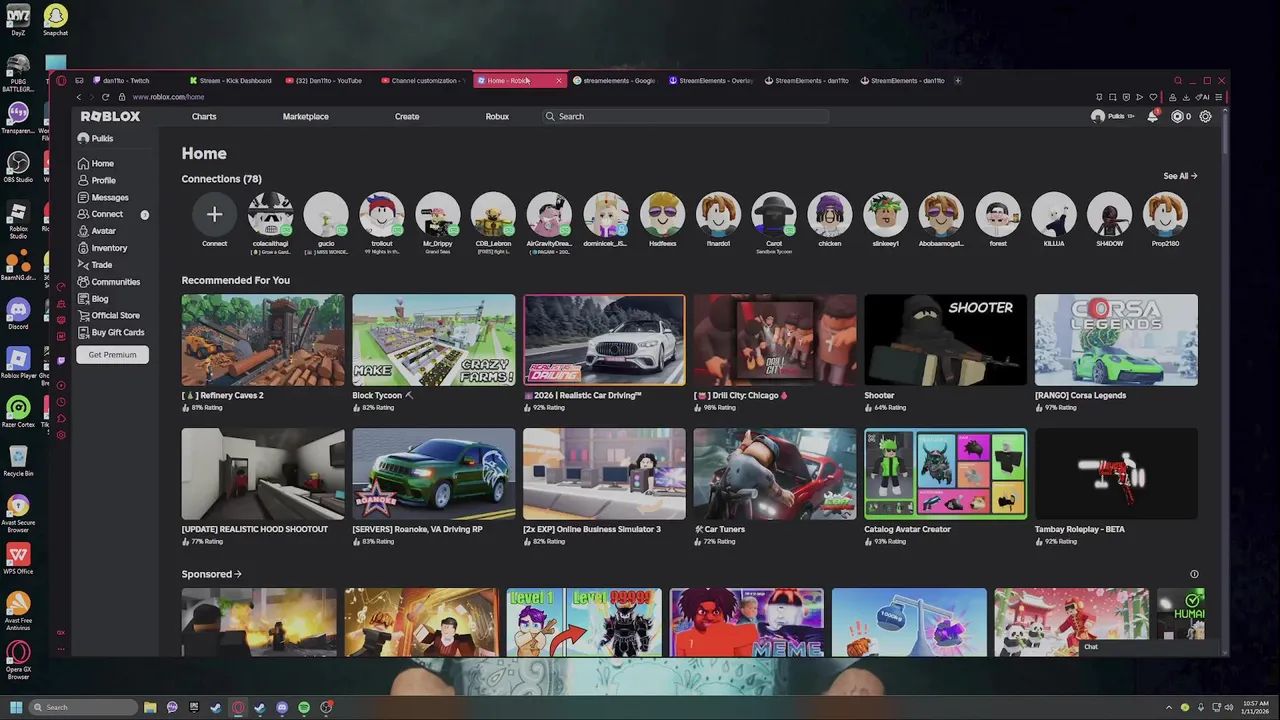This screenshot has height=720, width=1280.
Task: Open Official Store in the sidebar
Action: [109, 315]
